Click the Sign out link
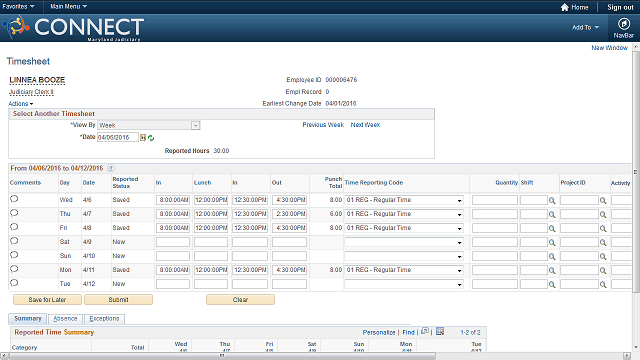The width and height of the screenshot is (640, 360). click(x=620, y=7)
